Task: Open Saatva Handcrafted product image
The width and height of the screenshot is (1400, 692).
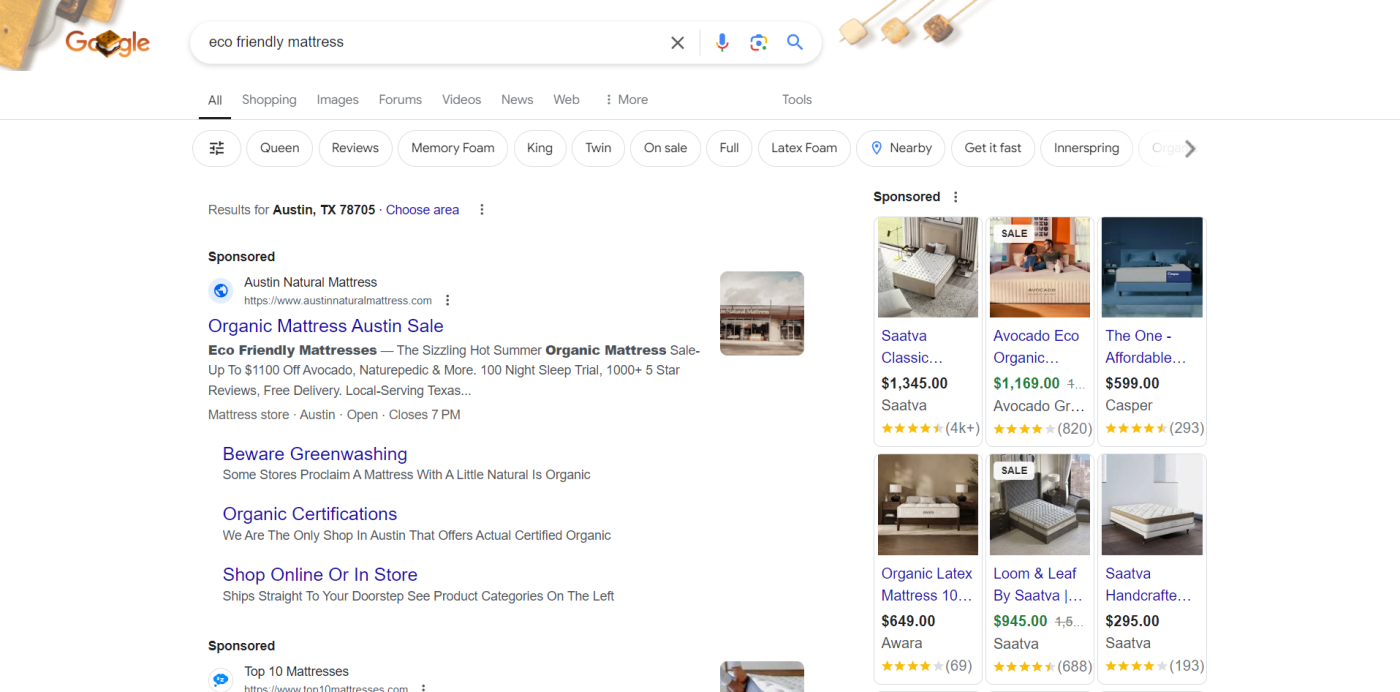Action: tap(1152, 505)
